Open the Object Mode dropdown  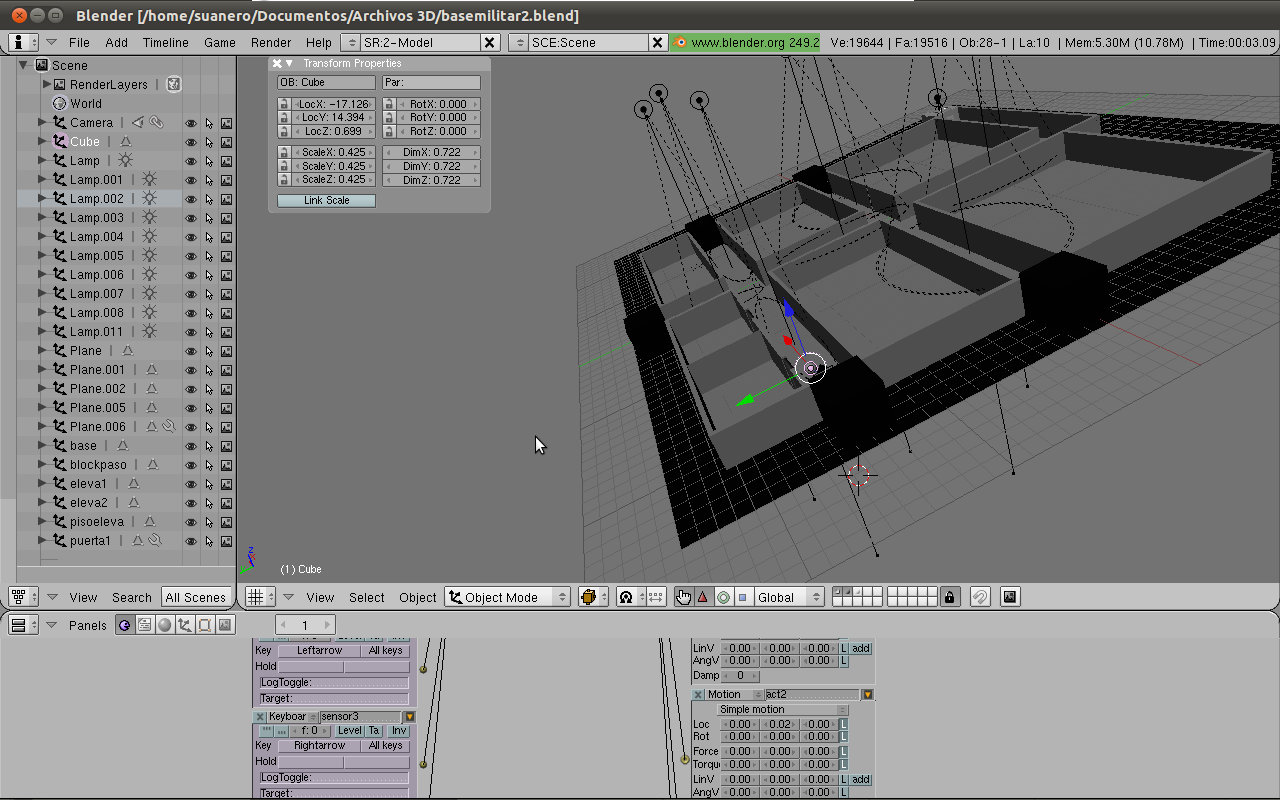tap(507, 597)
